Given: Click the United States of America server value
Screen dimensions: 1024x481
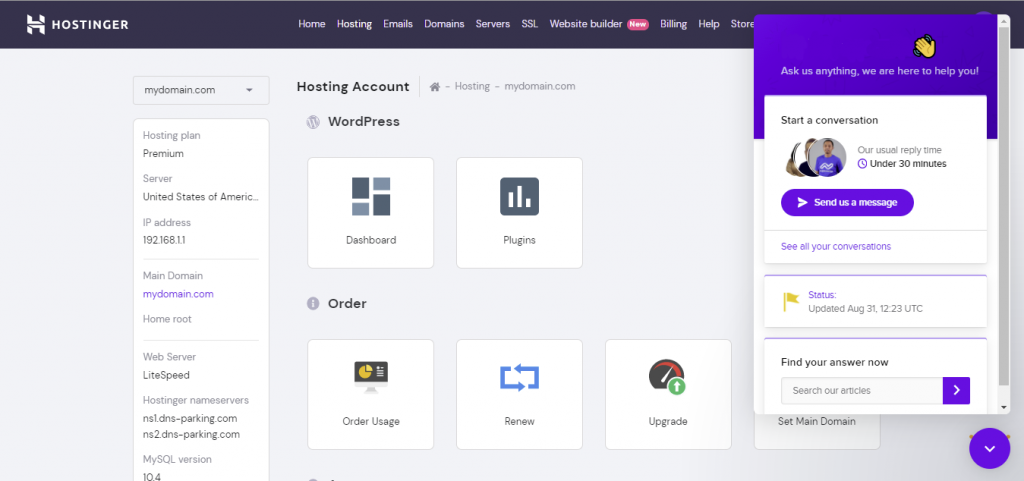Looking at the screenshot, I should point(200,196).
